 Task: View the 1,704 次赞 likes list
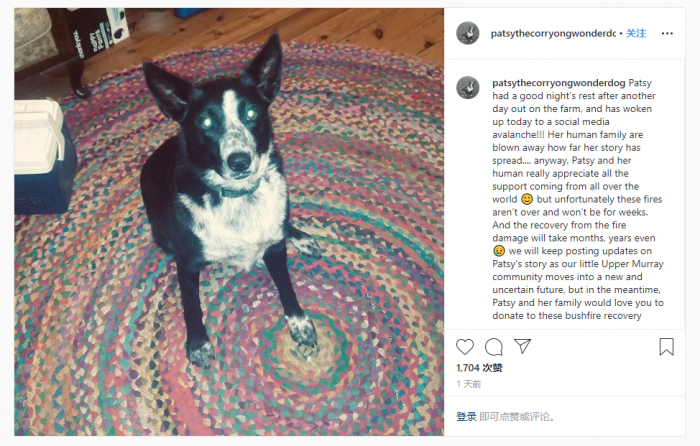[479, 368]
